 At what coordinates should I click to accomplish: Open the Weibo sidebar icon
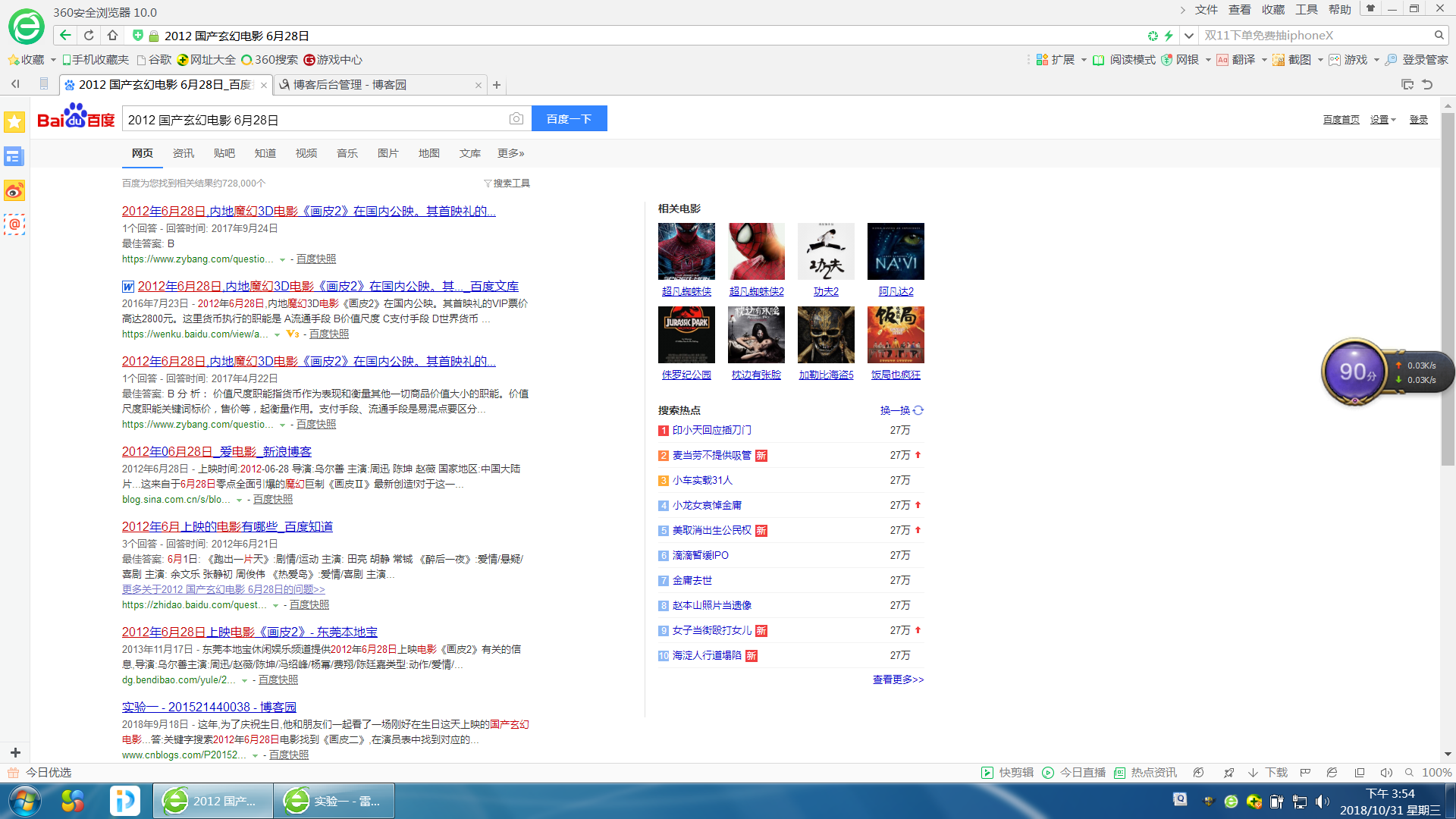14,191
